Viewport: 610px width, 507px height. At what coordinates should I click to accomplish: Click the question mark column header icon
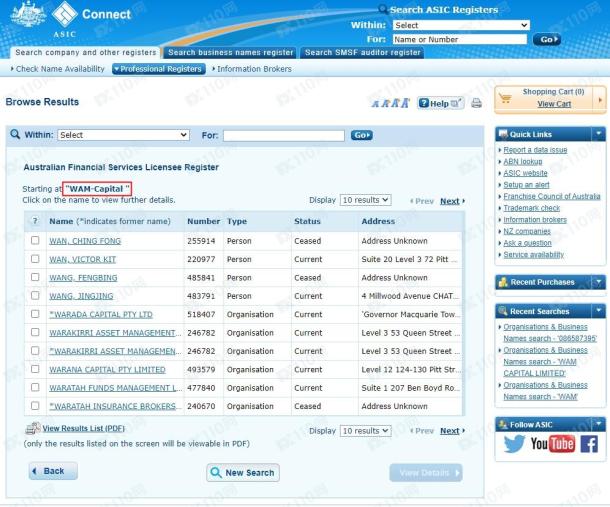click(35, 221)
